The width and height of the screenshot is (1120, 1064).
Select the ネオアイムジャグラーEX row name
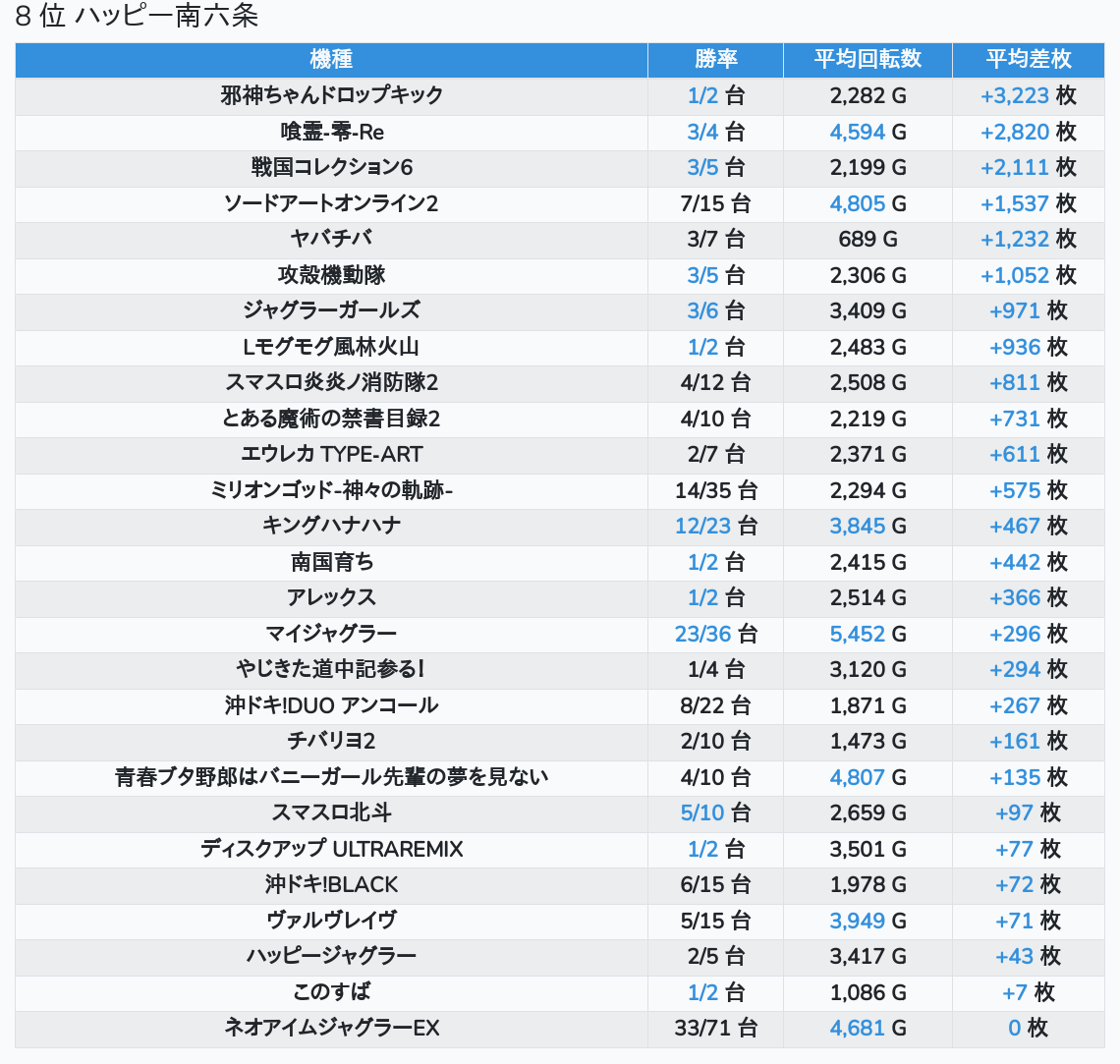[x=331, y=1029]
